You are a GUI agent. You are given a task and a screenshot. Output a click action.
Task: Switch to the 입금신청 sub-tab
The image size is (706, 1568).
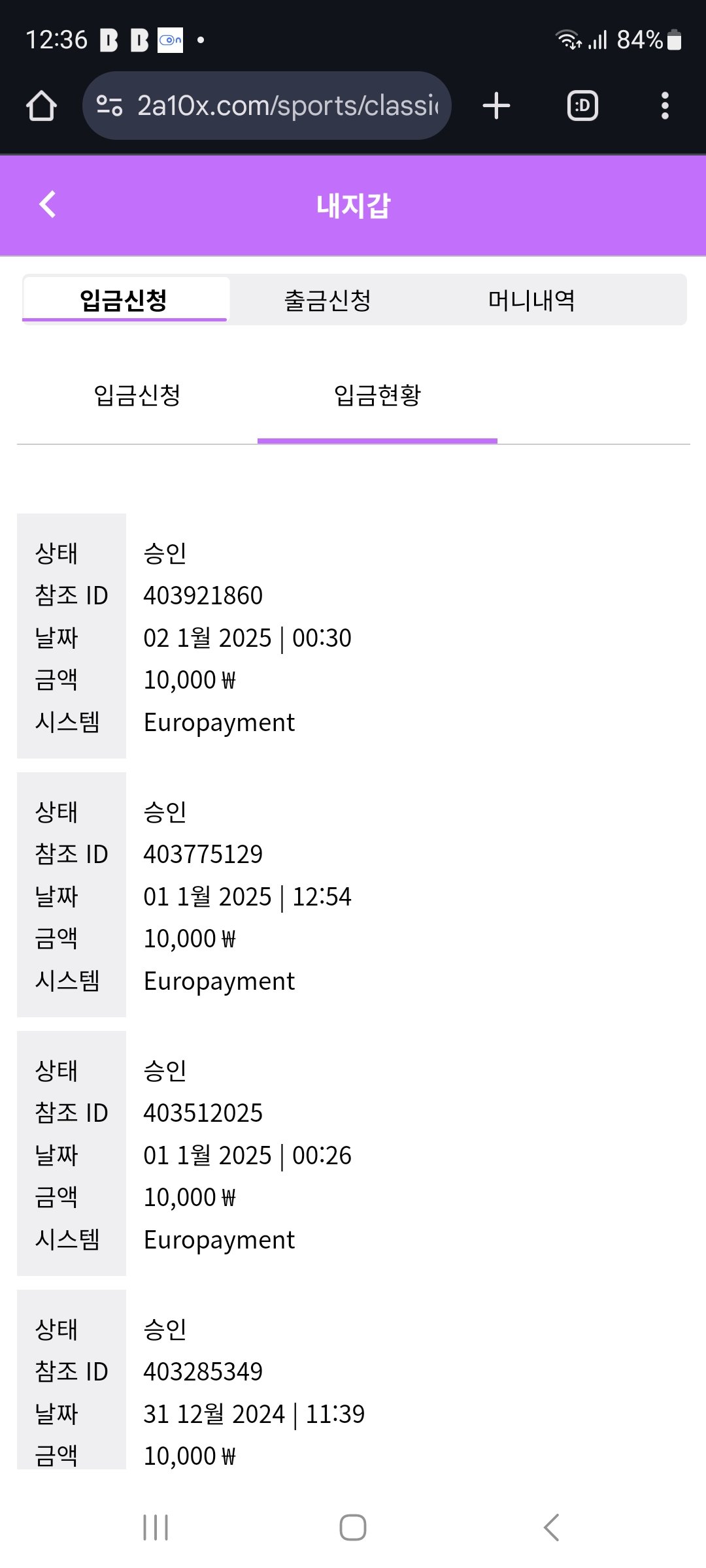[x=137, y=395]
